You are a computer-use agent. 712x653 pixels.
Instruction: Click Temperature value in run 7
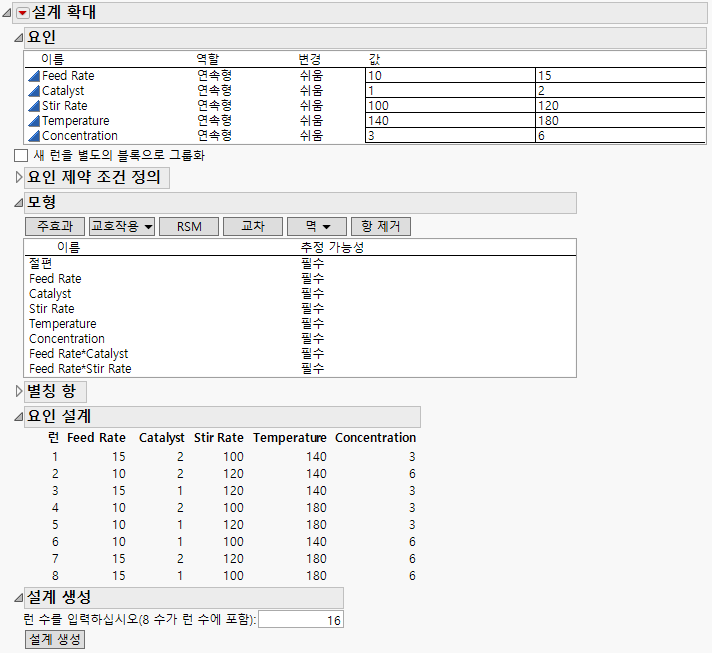coord(316,559)
